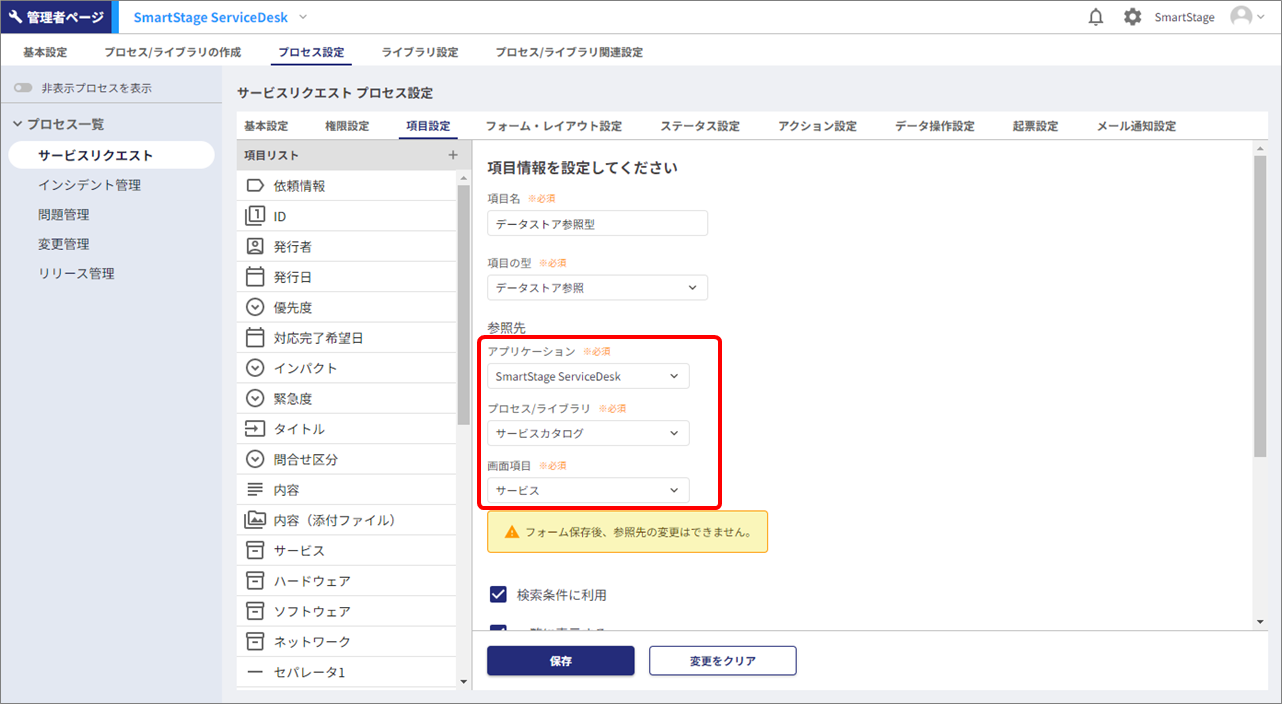Click the user avatar icon

tap(1241, 17)
